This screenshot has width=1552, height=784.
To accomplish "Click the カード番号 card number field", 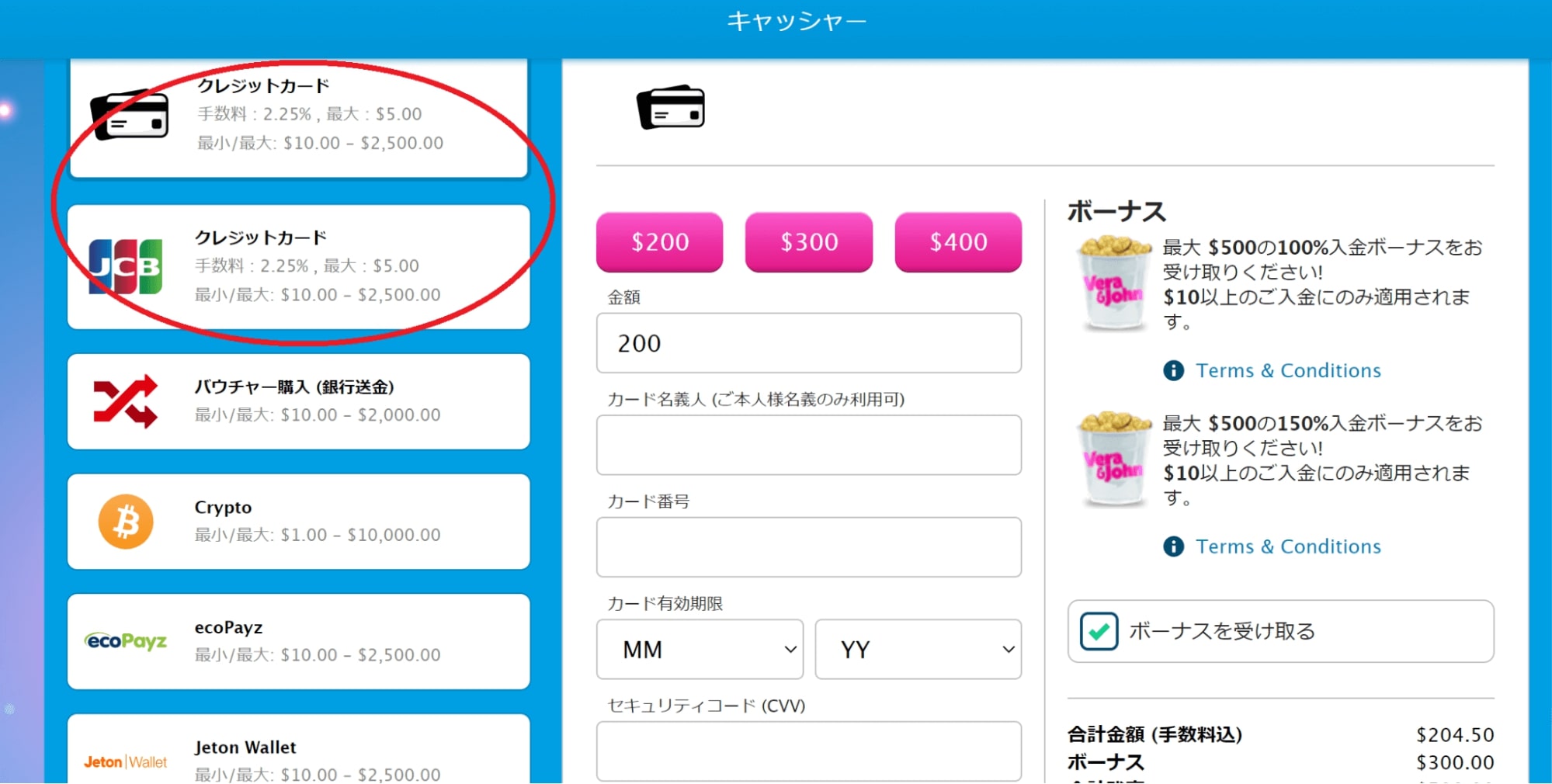I will pos(808,547).
